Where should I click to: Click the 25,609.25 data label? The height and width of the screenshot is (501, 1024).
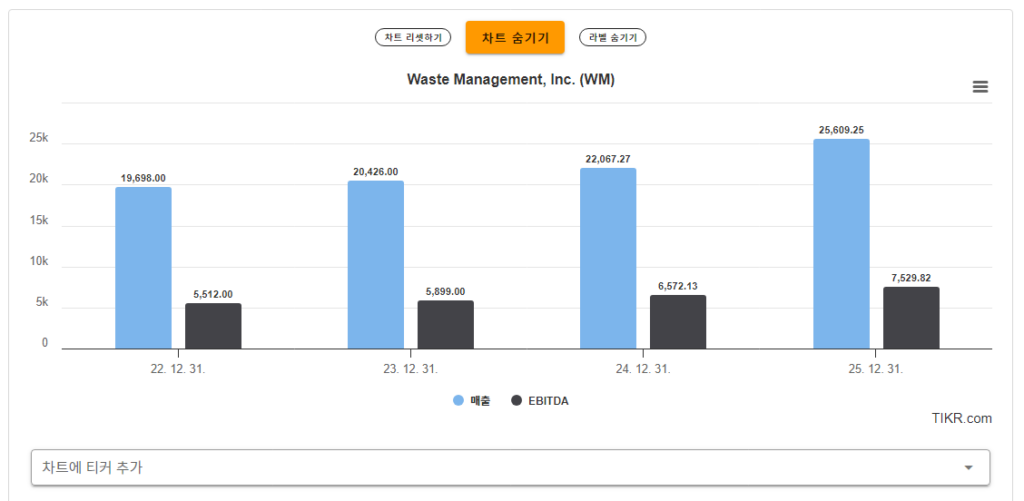pos(841,130)
